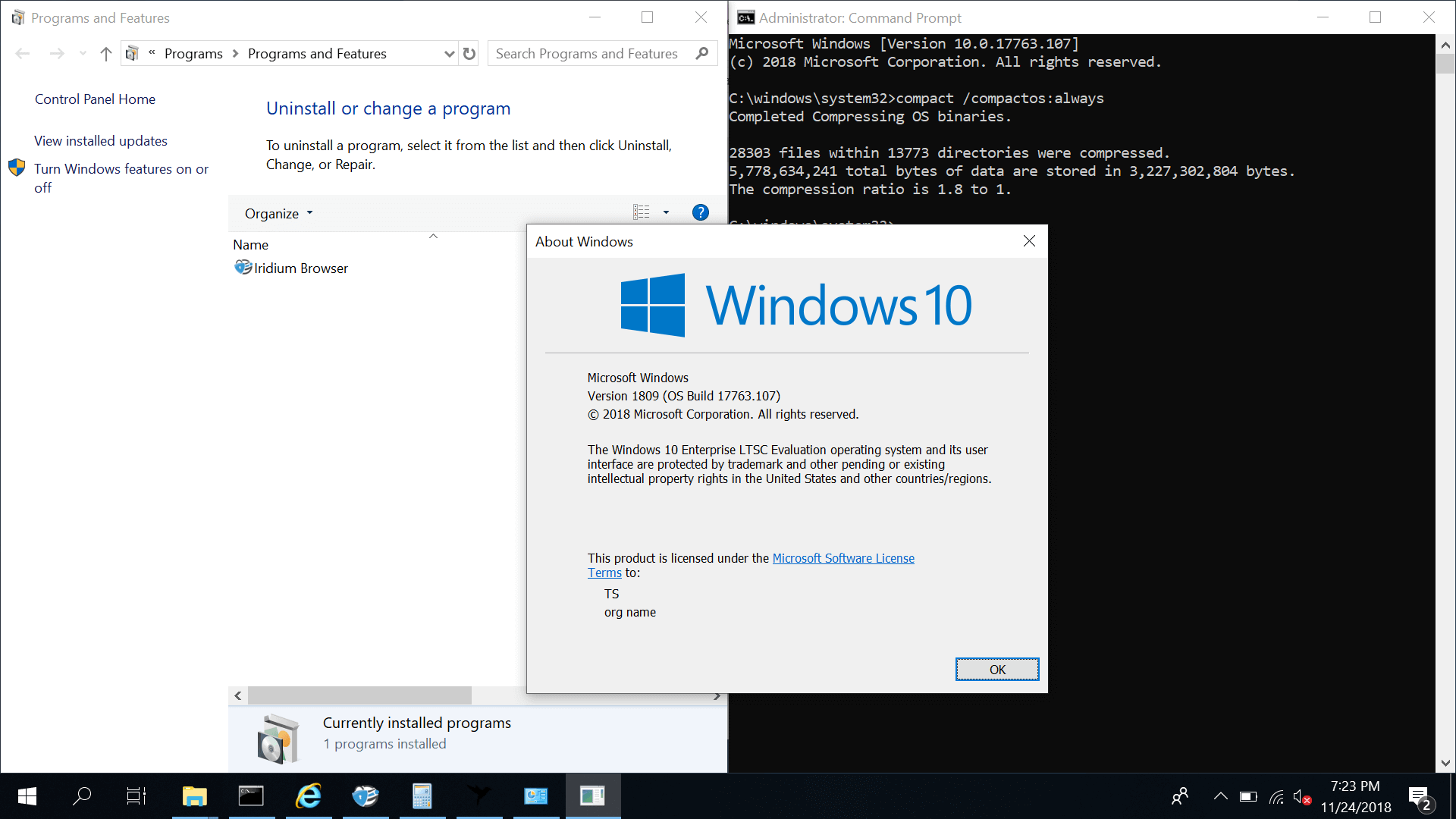1456x819 pixels.
Task: Open View installed updates
Action: (101, 141)
